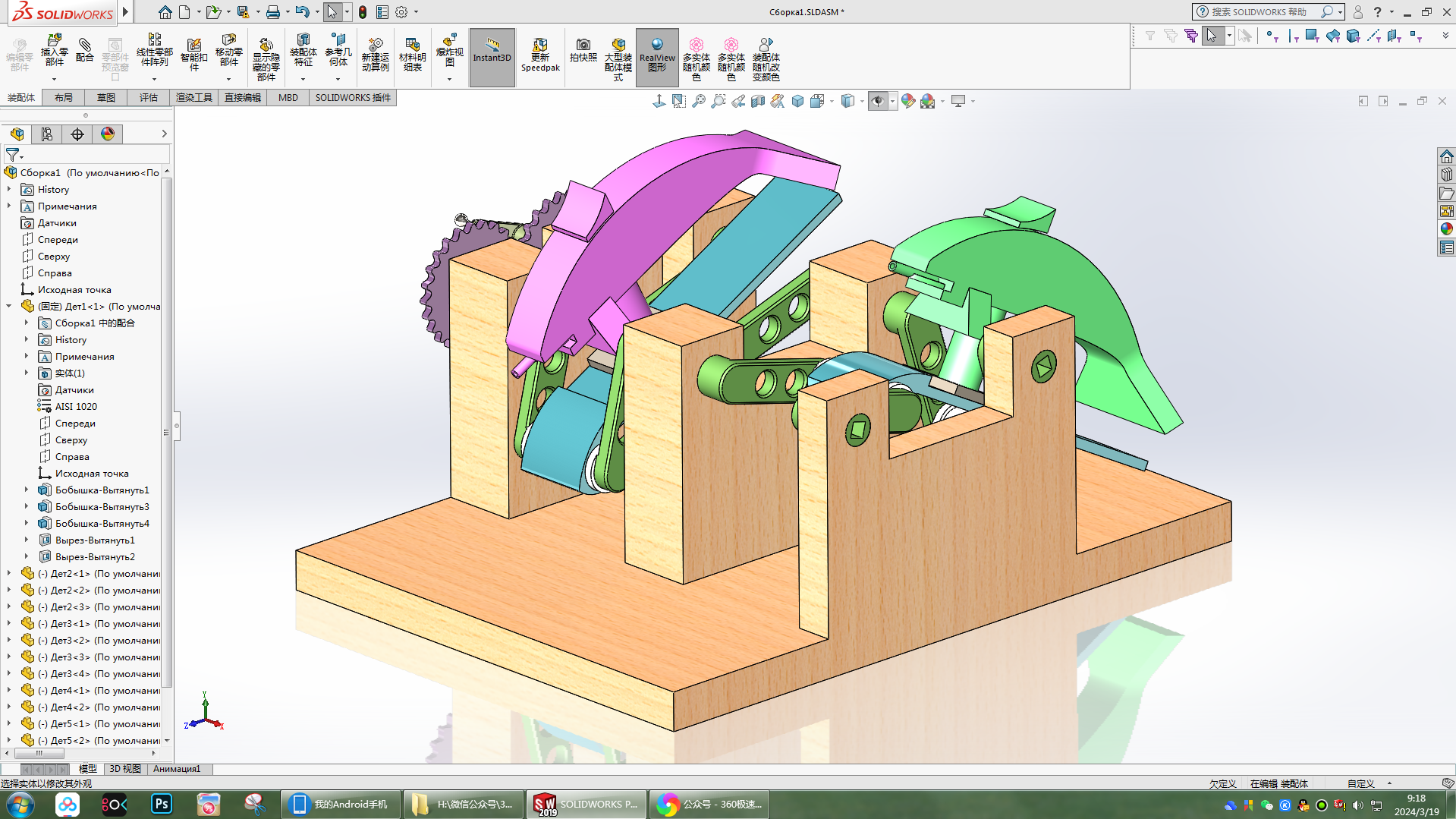Expand the Бобышка-Вытянуть1 feature node
This screenshot has height=819, width=1456.
click(x=27, y=490)
